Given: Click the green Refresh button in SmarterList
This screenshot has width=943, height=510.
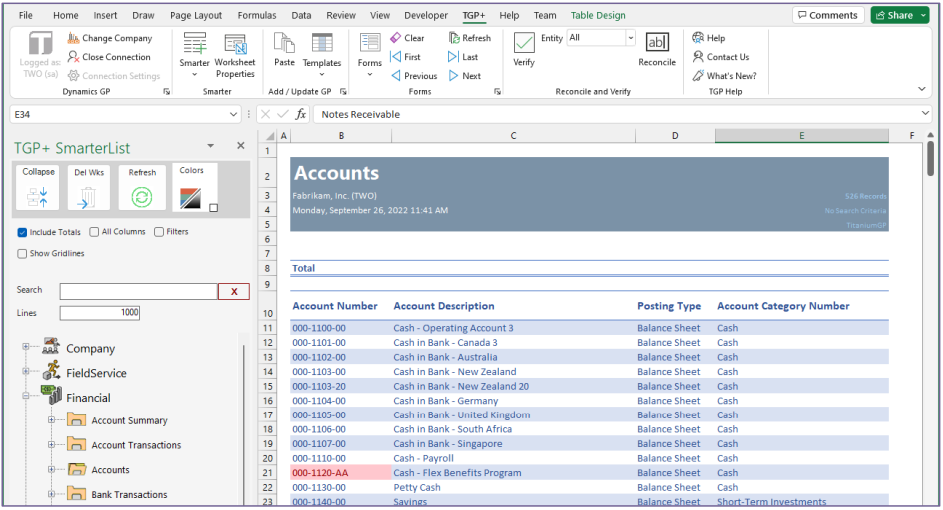Looking at the screenshot, I should click(142, 188).
